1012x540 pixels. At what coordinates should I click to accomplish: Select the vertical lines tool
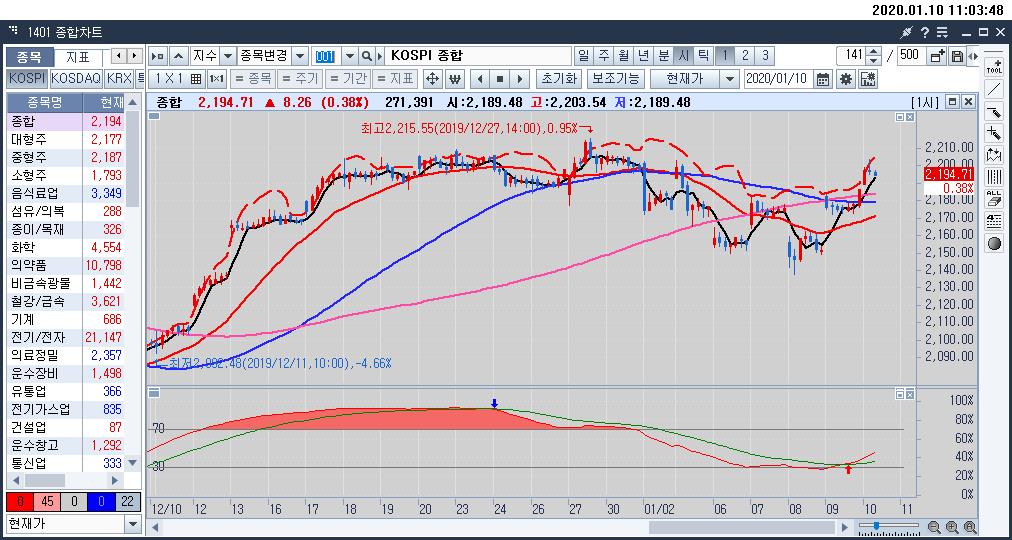click(x=994, y=177)
